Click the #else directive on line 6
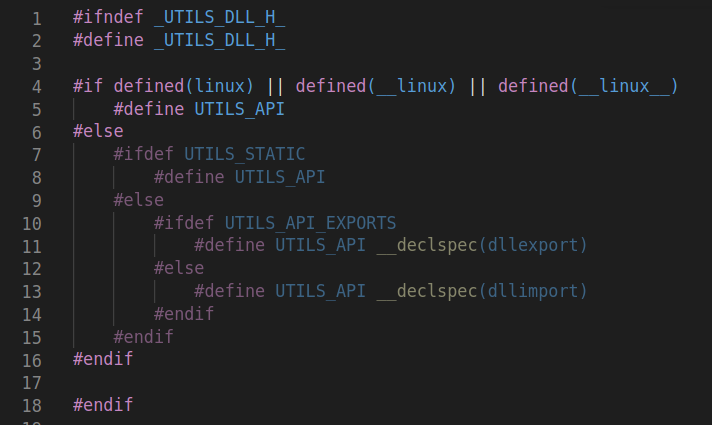The image size is (712, 425). click(98, 132)
